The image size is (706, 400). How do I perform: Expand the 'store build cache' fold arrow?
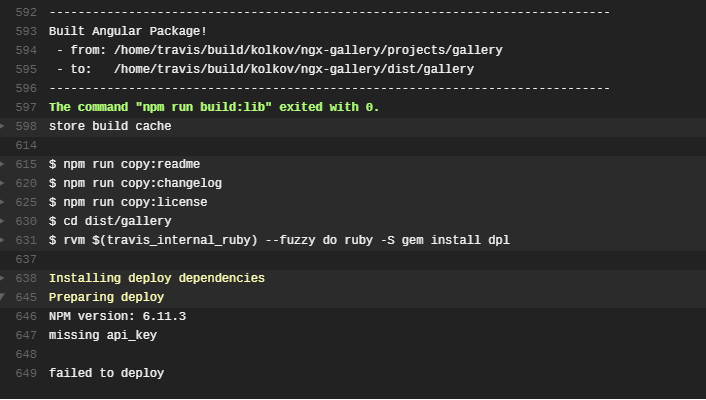click(4, 126)
